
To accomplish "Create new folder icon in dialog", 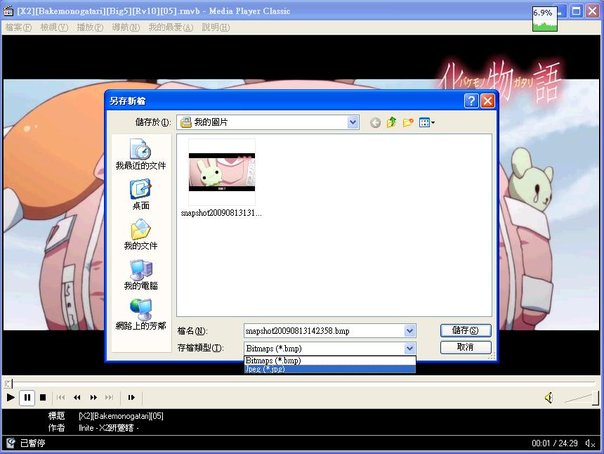I will (x=408, y=122).
